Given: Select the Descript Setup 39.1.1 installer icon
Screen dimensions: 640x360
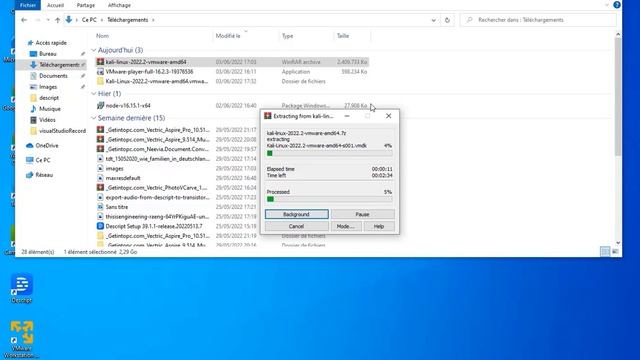Looking at the screenshot, I should pyautogui.click(x=100, y=226).
